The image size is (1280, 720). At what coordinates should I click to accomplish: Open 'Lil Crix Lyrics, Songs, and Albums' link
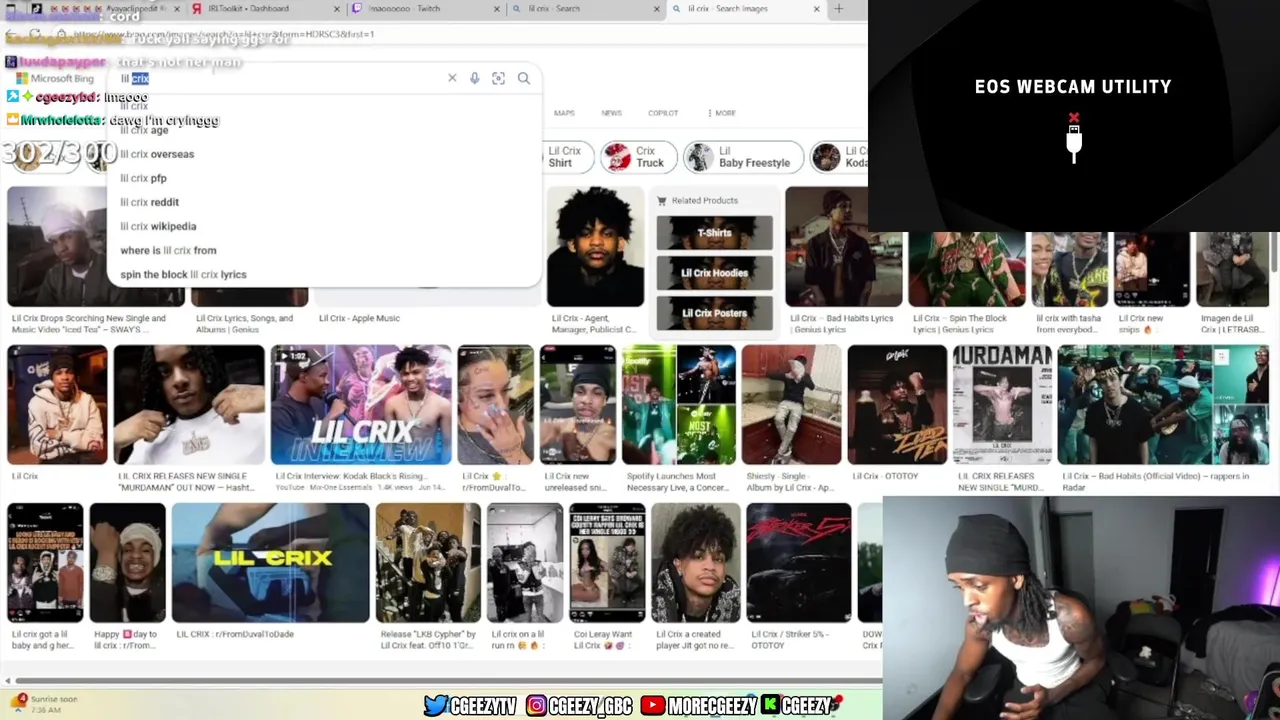click(244, 323)
